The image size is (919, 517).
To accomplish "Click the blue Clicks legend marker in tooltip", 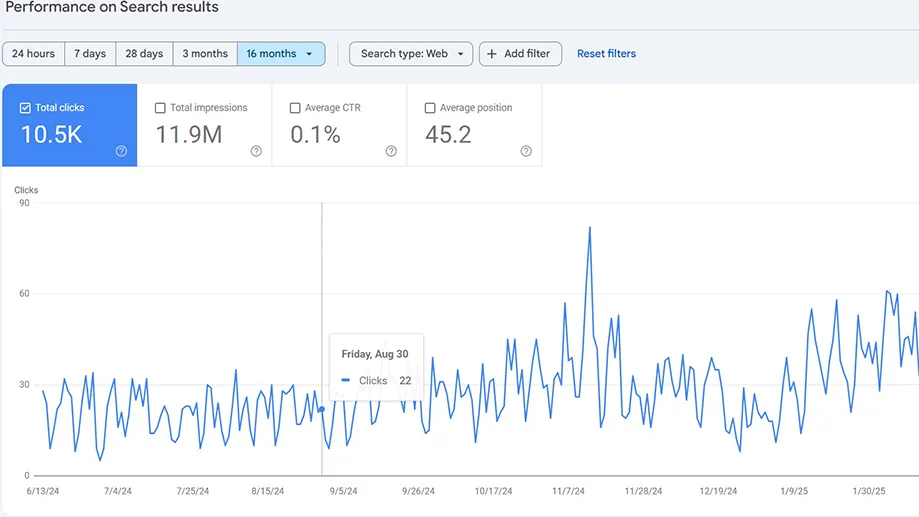I will (x=346, y=381).
